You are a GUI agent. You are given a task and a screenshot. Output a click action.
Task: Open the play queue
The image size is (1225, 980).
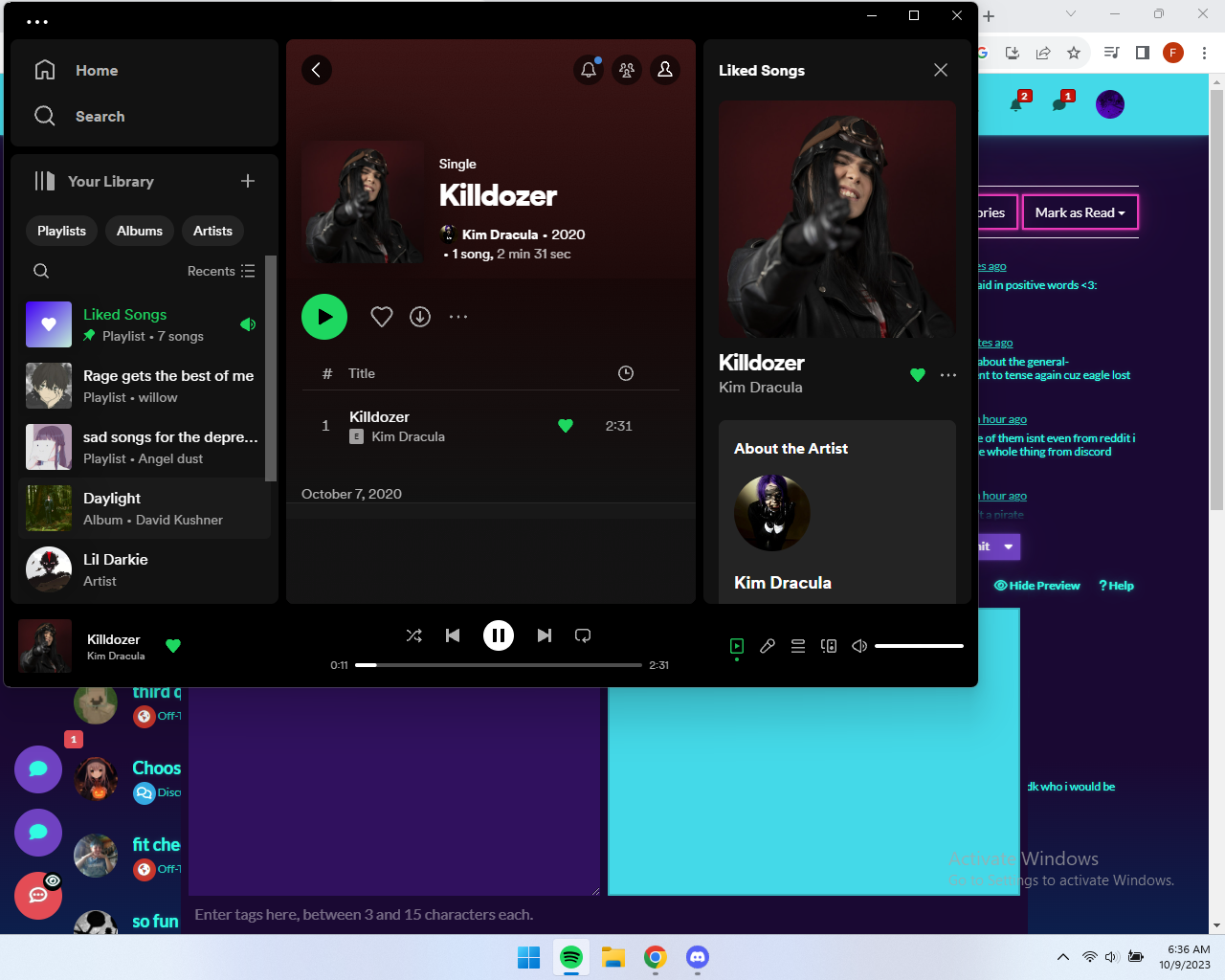click(798, 646)
